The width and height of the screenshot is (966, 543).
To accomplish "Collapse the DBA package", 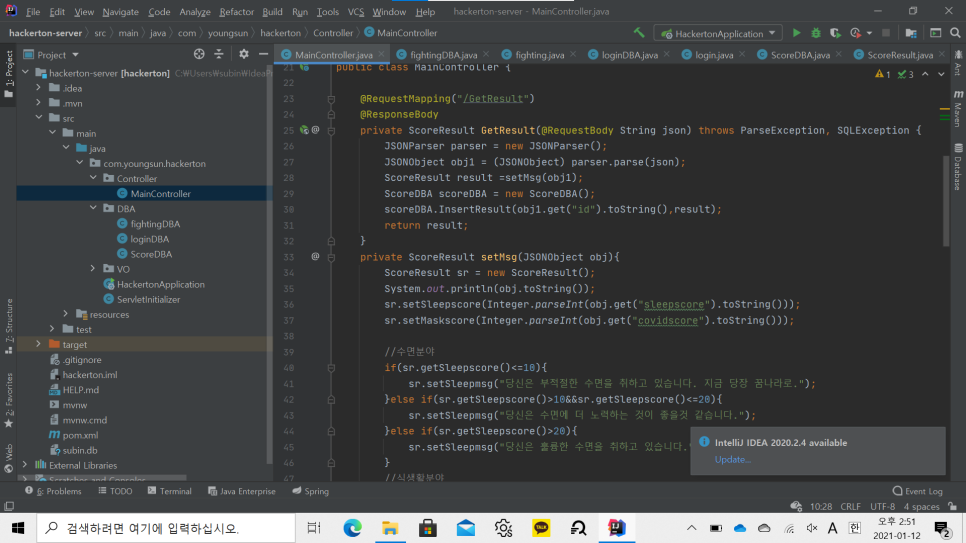I will click(93, 208).
